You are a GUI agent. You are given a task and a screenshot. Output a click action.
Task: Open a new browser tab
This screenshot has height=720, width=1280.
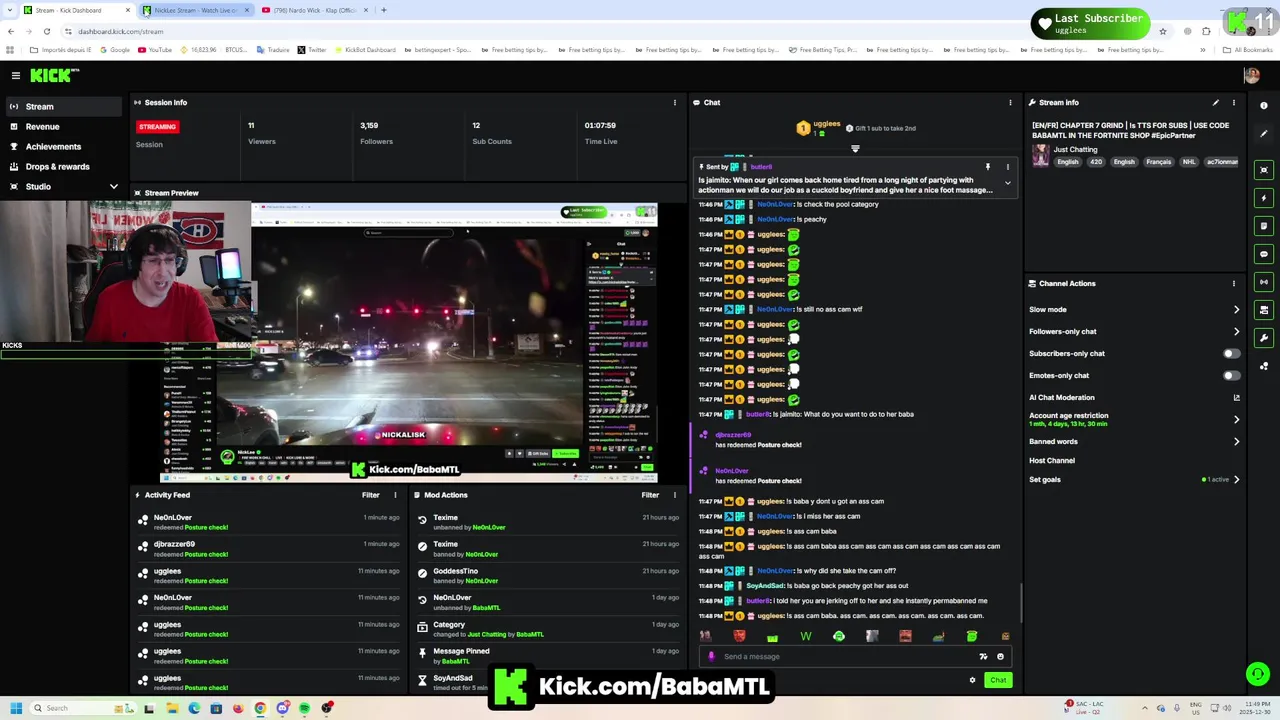click(x=384, y=10)
